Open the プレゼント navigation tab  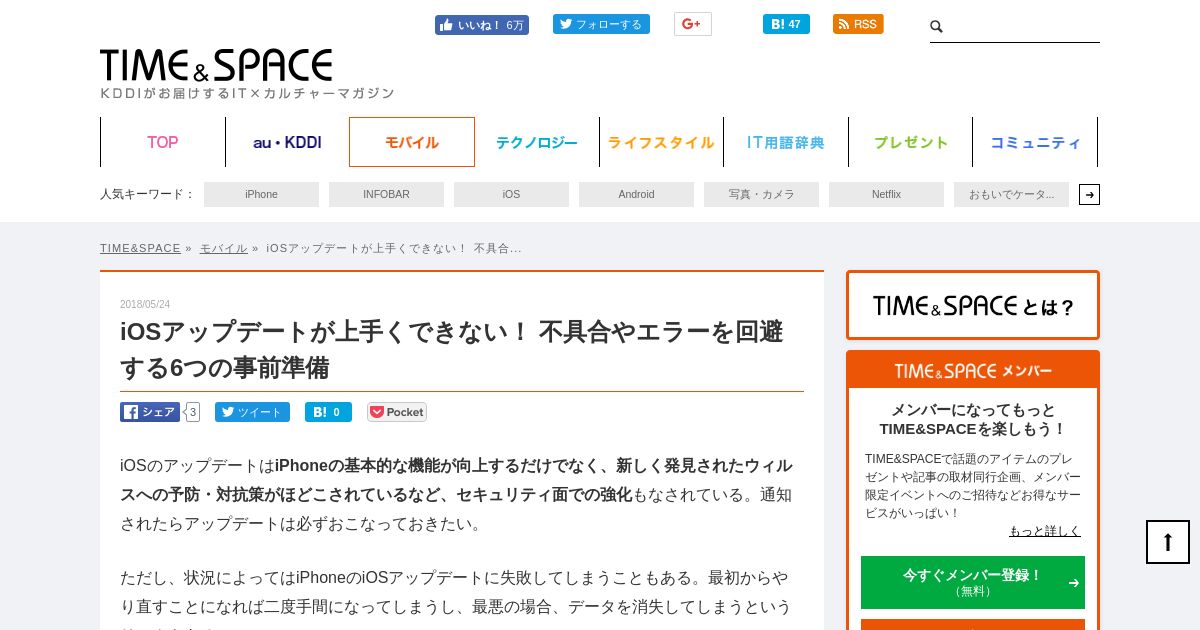[x=911, y=142]
